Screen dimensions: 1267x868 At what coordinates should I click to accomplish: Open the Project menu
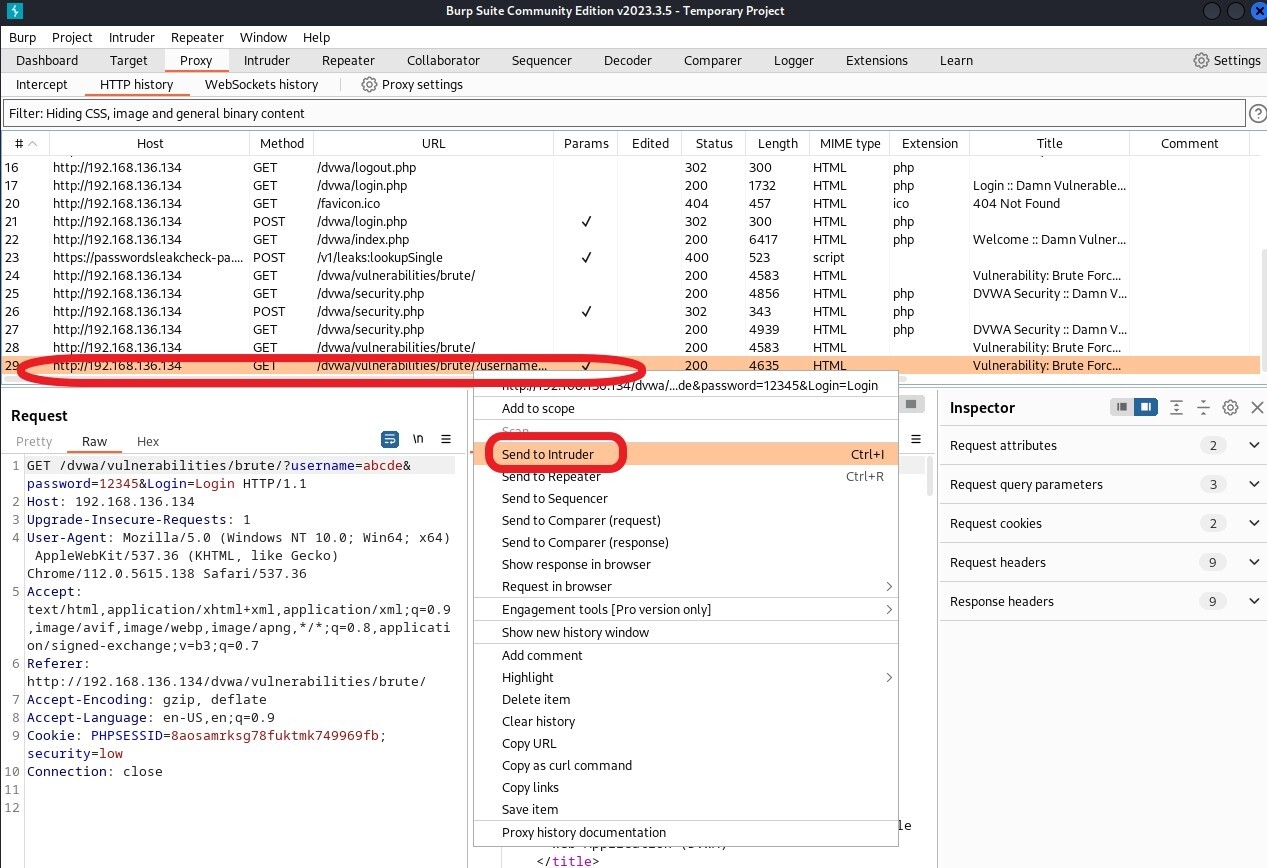72,37
